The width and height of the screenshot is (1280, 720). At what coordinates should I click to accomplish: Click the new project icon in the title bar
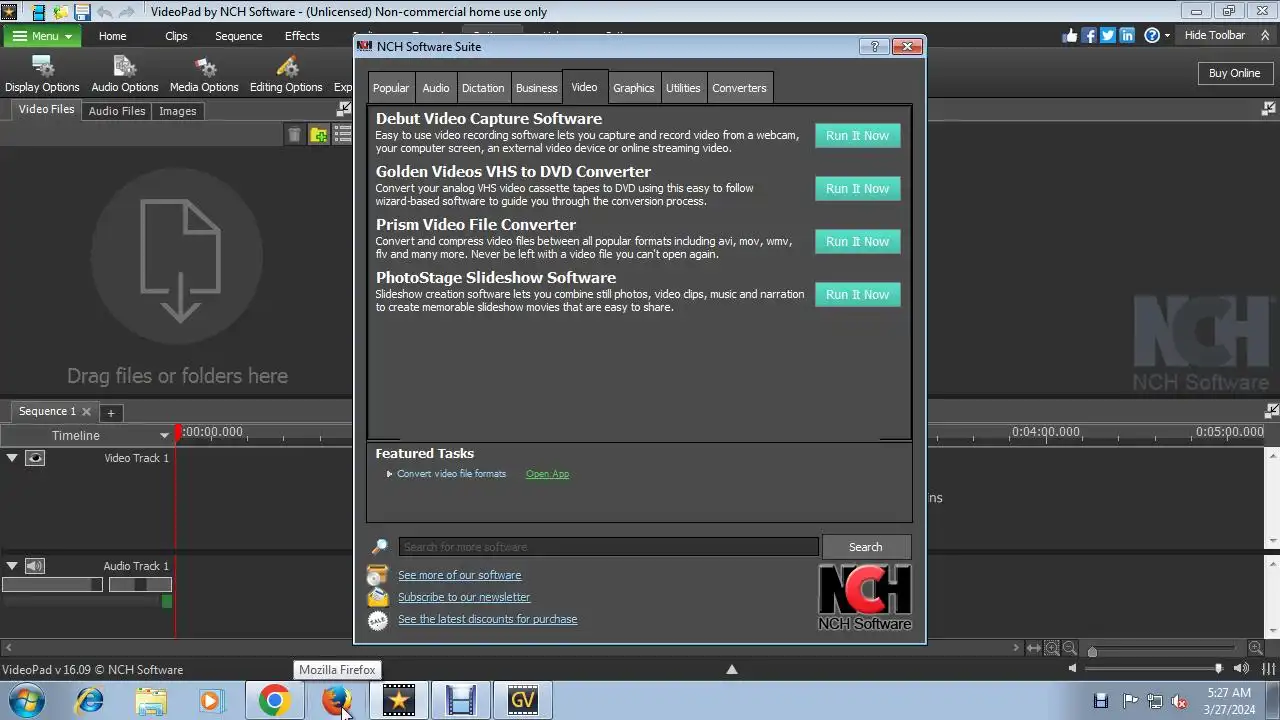pos(37,12)
